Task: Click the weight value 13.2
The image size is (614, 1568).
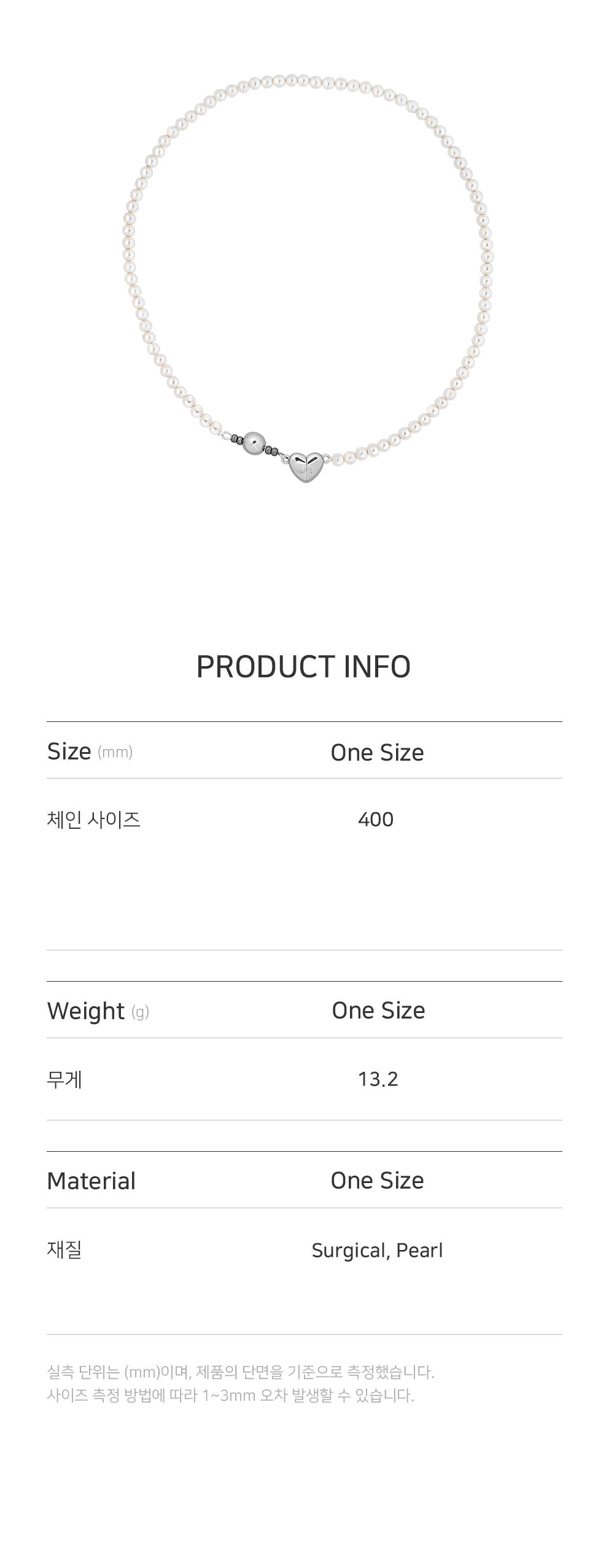Action: coord(378,1079)
